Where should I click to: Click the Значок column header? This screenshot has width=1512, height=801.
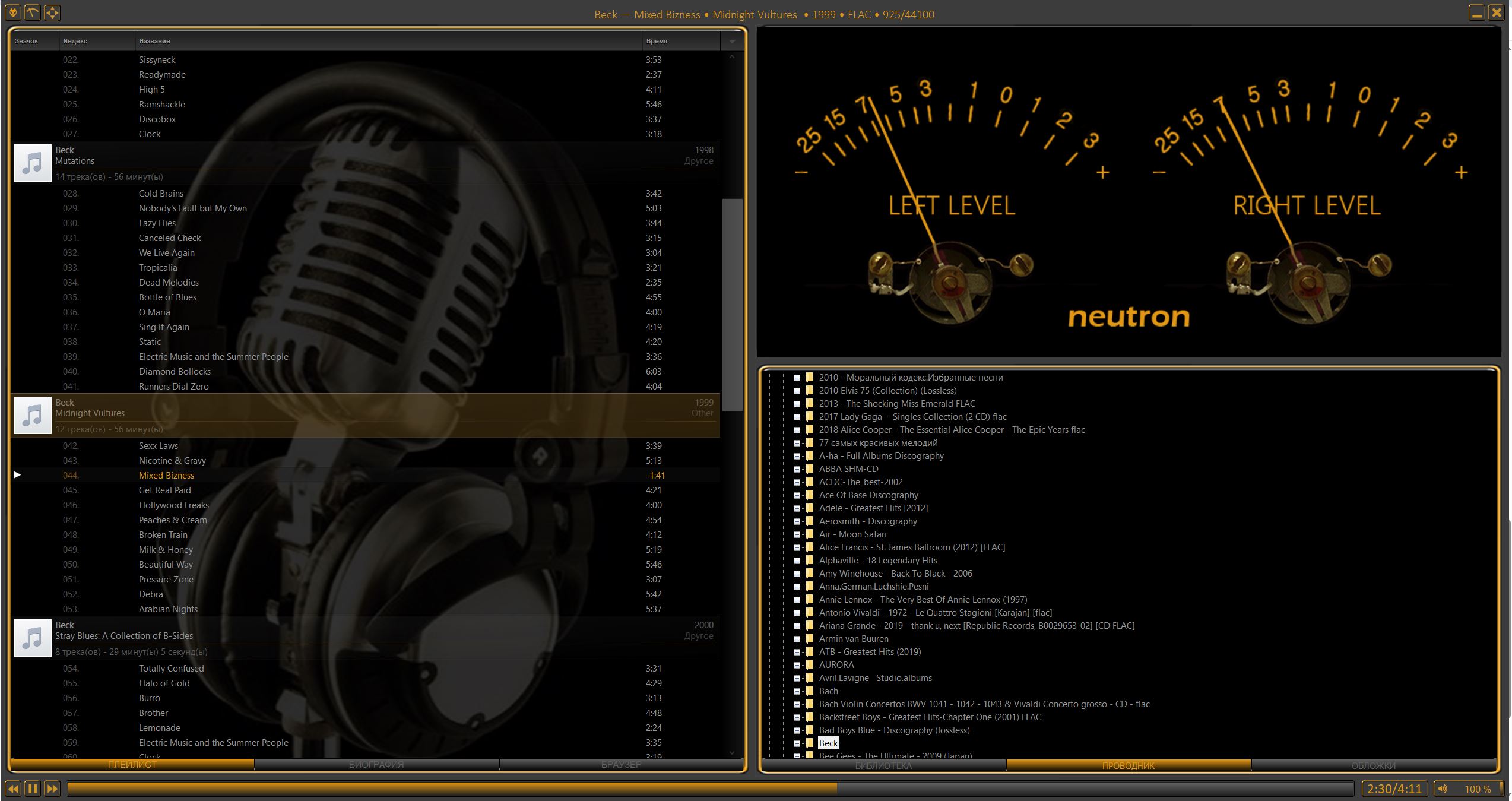coord(34,41)
